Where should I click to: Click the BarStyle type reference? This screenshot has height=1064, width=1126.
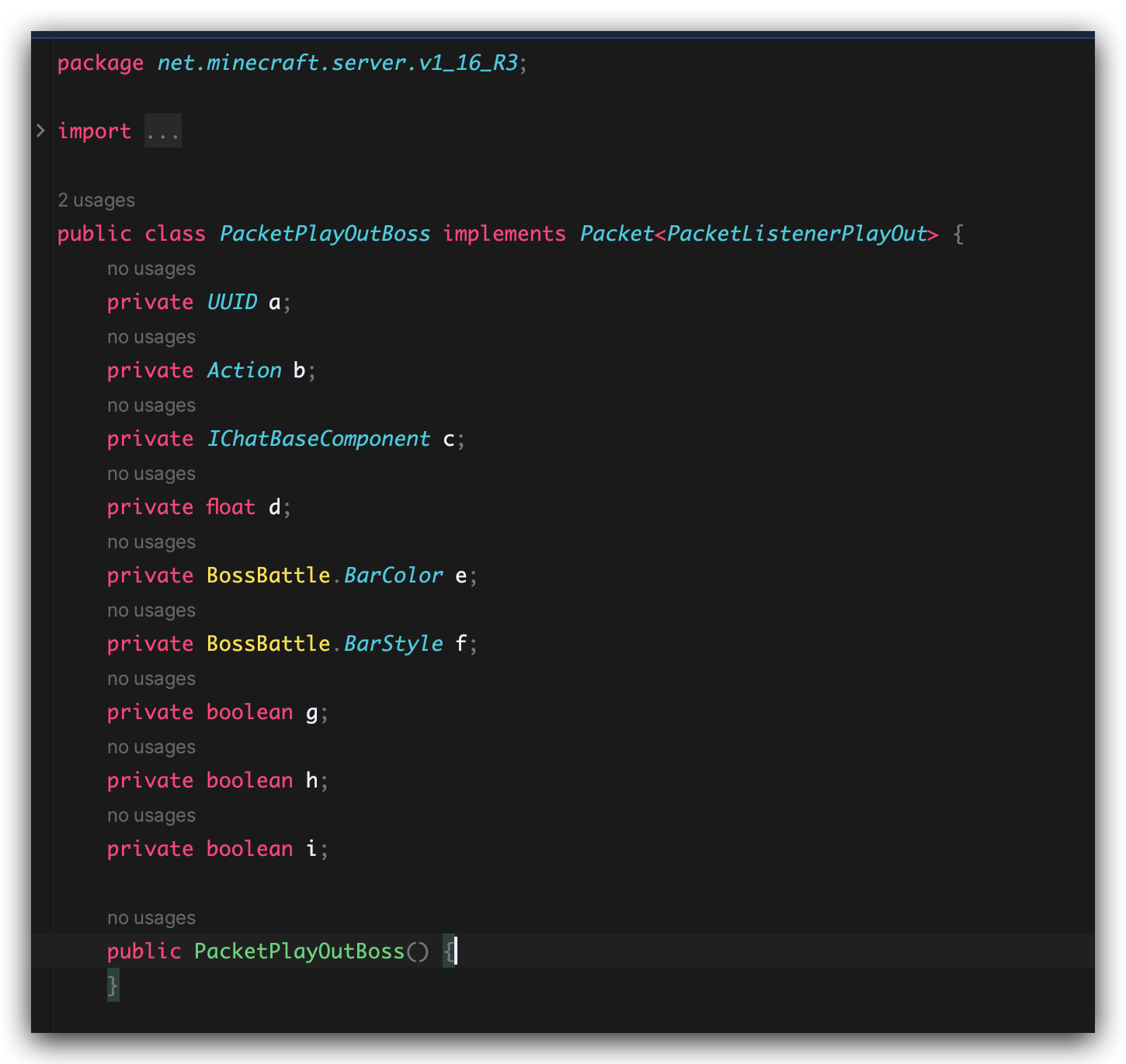pos(393,644)
